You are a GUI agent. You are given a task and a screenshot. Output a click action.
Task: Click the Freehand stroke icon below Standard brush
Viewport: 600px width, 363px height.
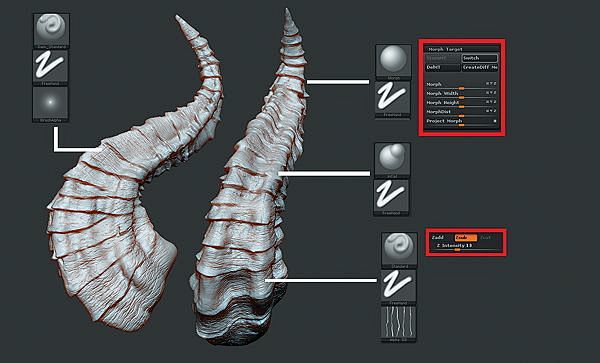pyautogui.click(x=398, y=287)
